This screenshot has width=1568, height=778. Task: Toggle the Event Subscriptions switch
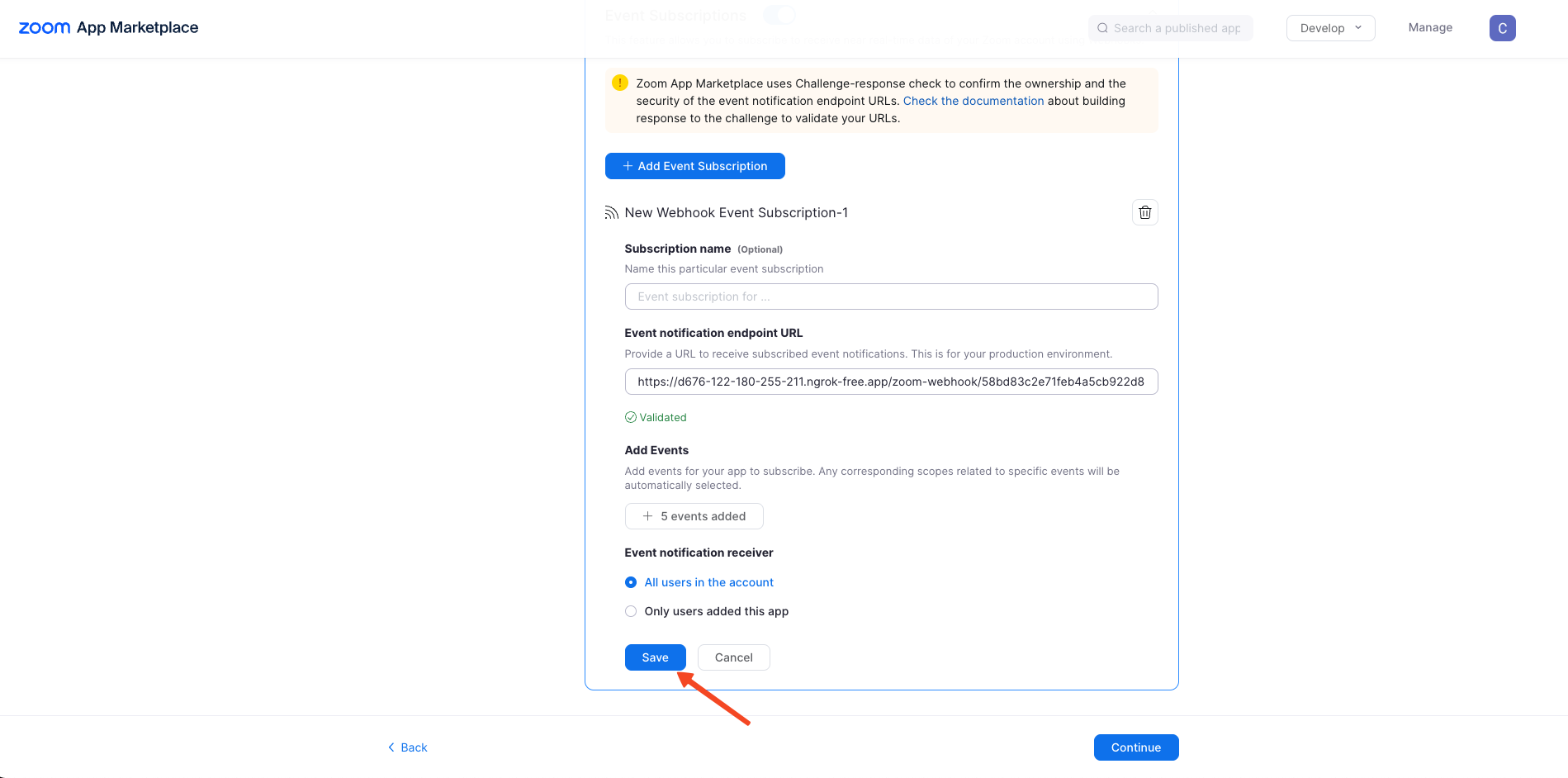(x=779, y=15)
